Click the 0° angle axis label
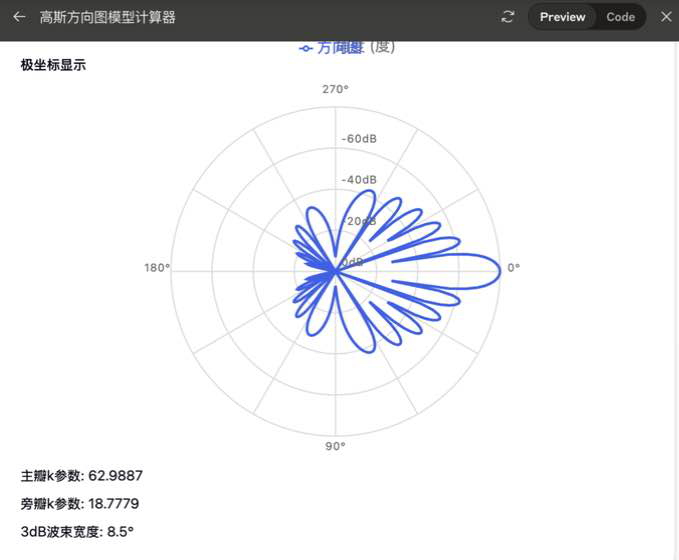 [514, 268]
